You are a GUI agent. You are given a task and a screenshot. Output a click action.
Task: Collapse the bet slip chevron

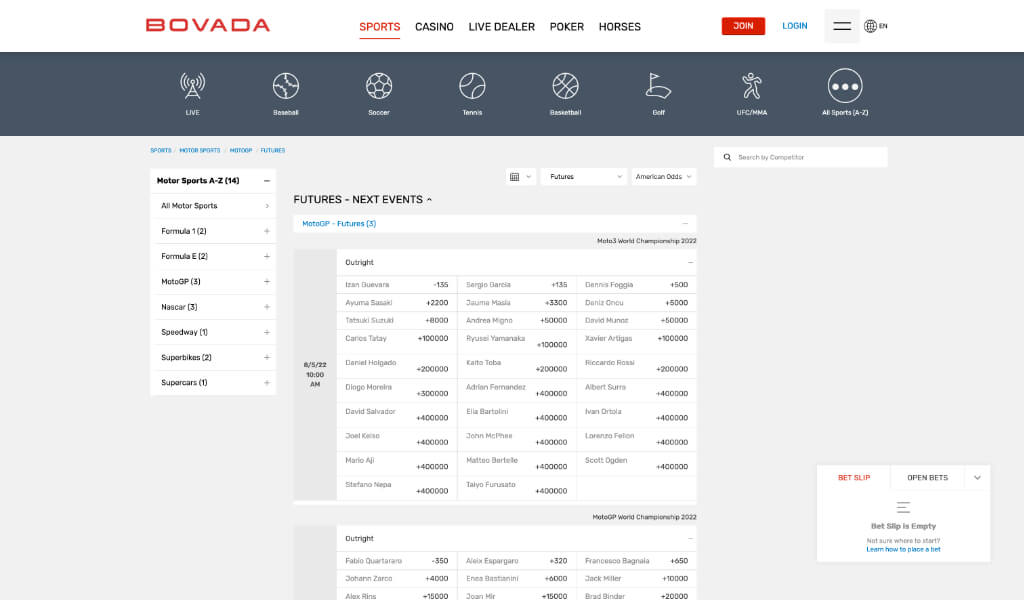977,478
